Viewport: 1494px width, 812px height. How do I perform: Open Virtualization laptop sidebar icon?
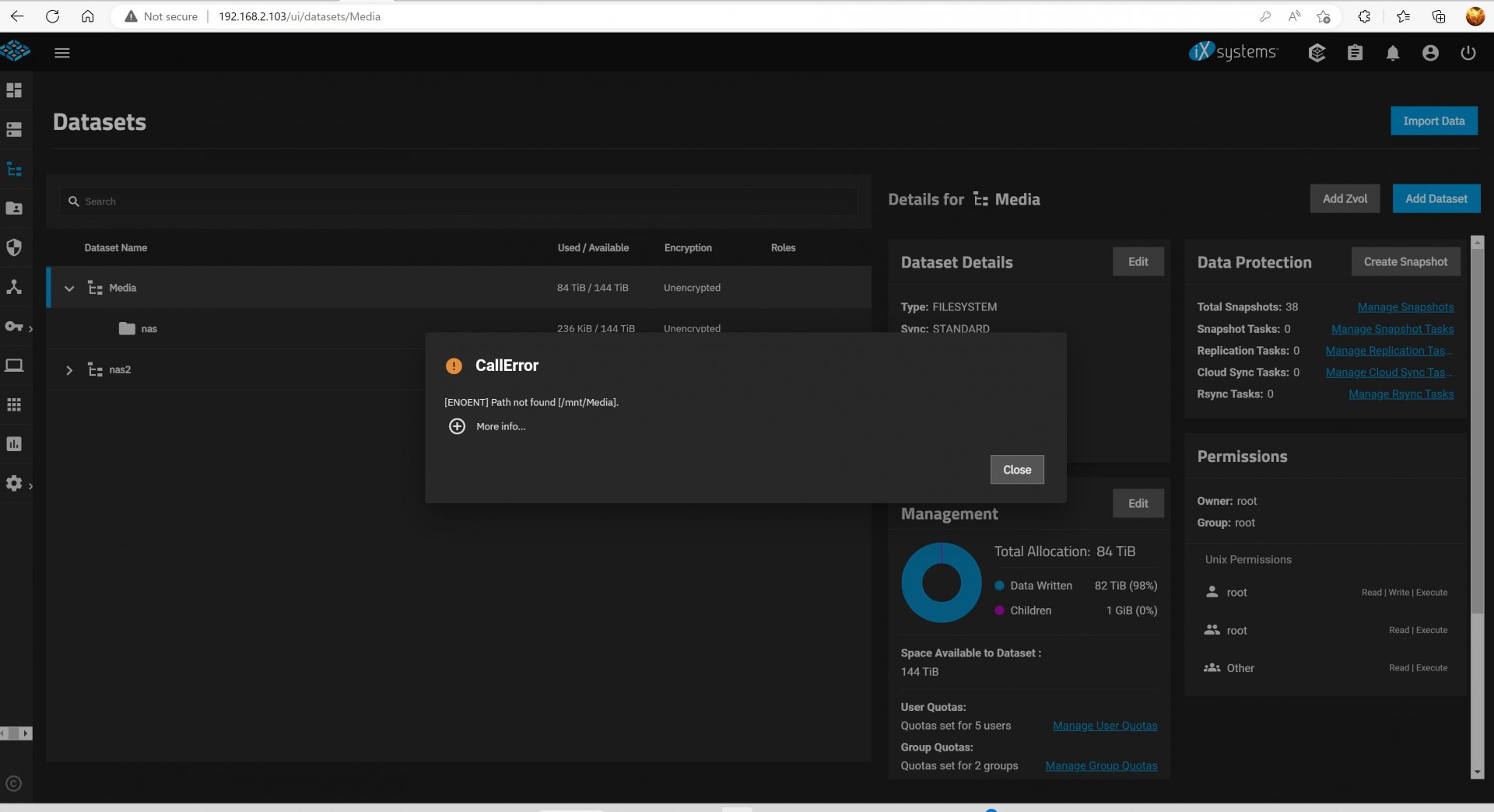(14, 366)
